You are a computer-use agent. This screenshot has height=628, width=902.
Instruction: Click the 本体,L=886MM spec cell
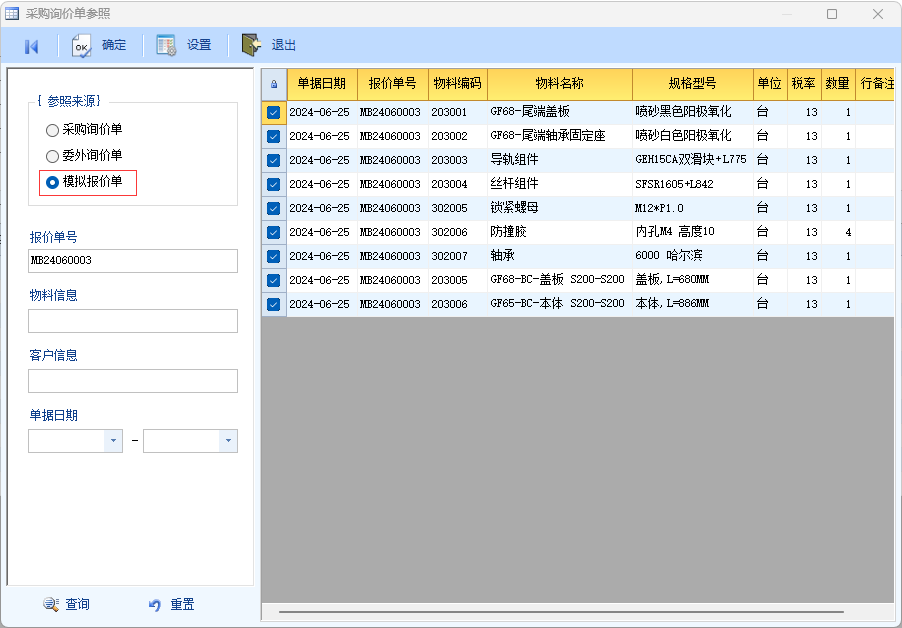pyautogui.click(x=693, y=304)
